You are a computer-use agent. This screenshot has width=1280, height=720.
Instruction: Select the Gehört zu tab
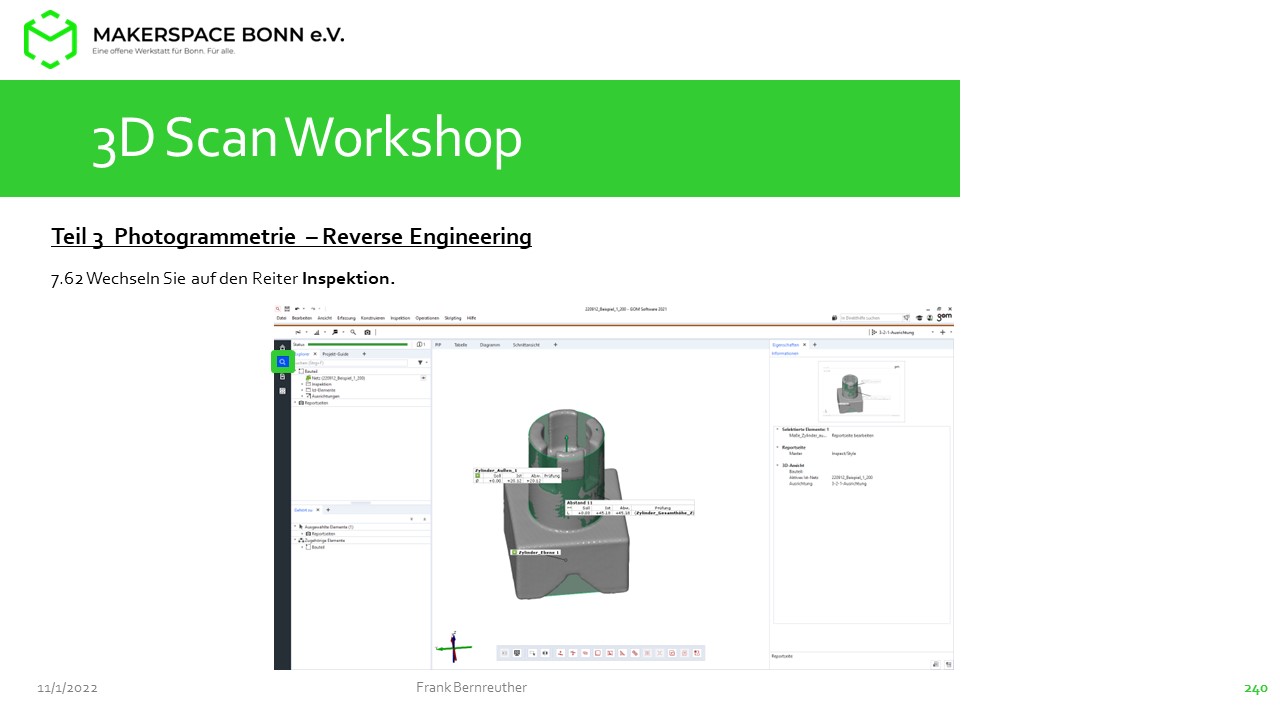point(303,510)
